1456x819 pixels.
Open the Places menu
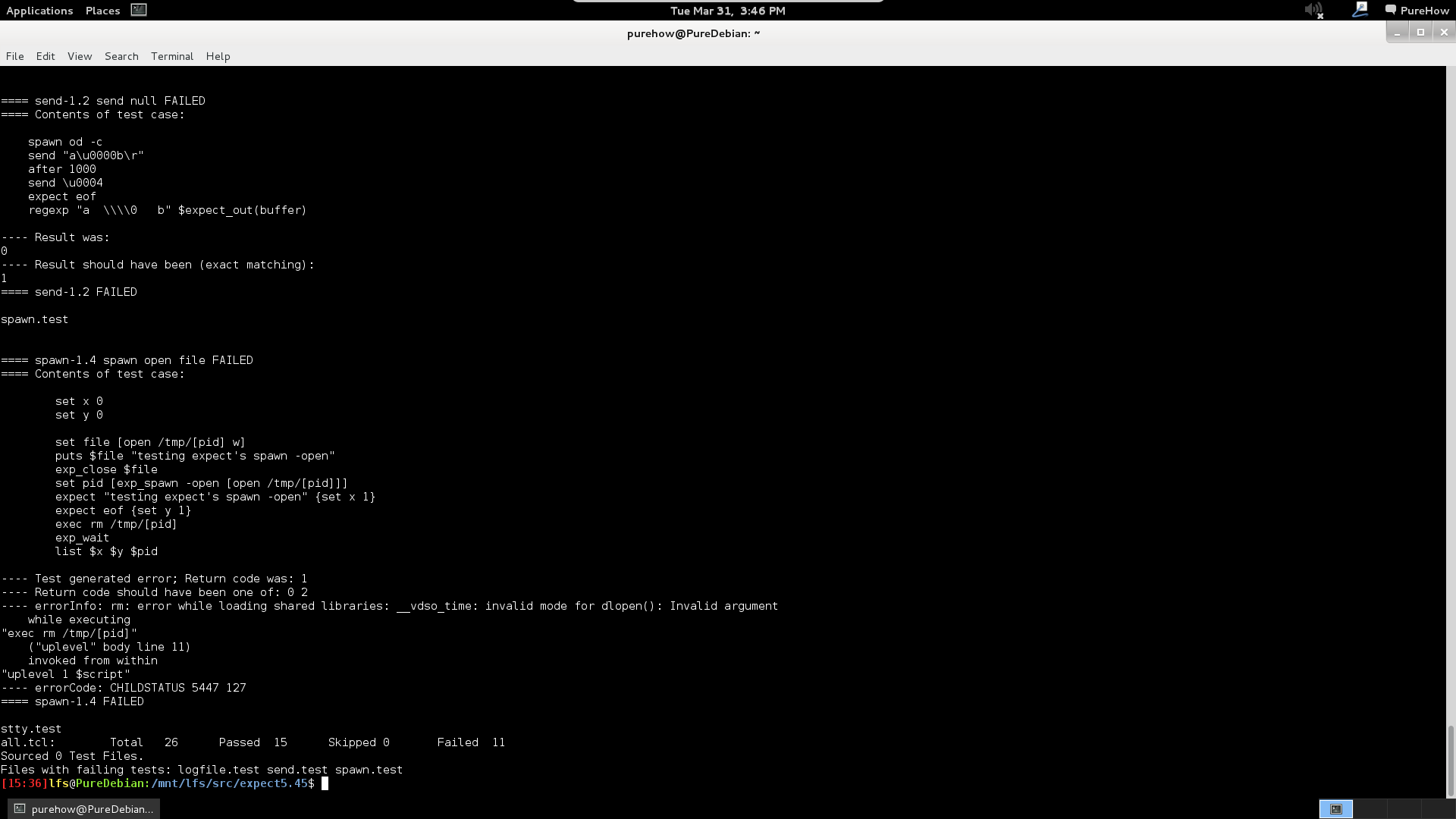102,11
